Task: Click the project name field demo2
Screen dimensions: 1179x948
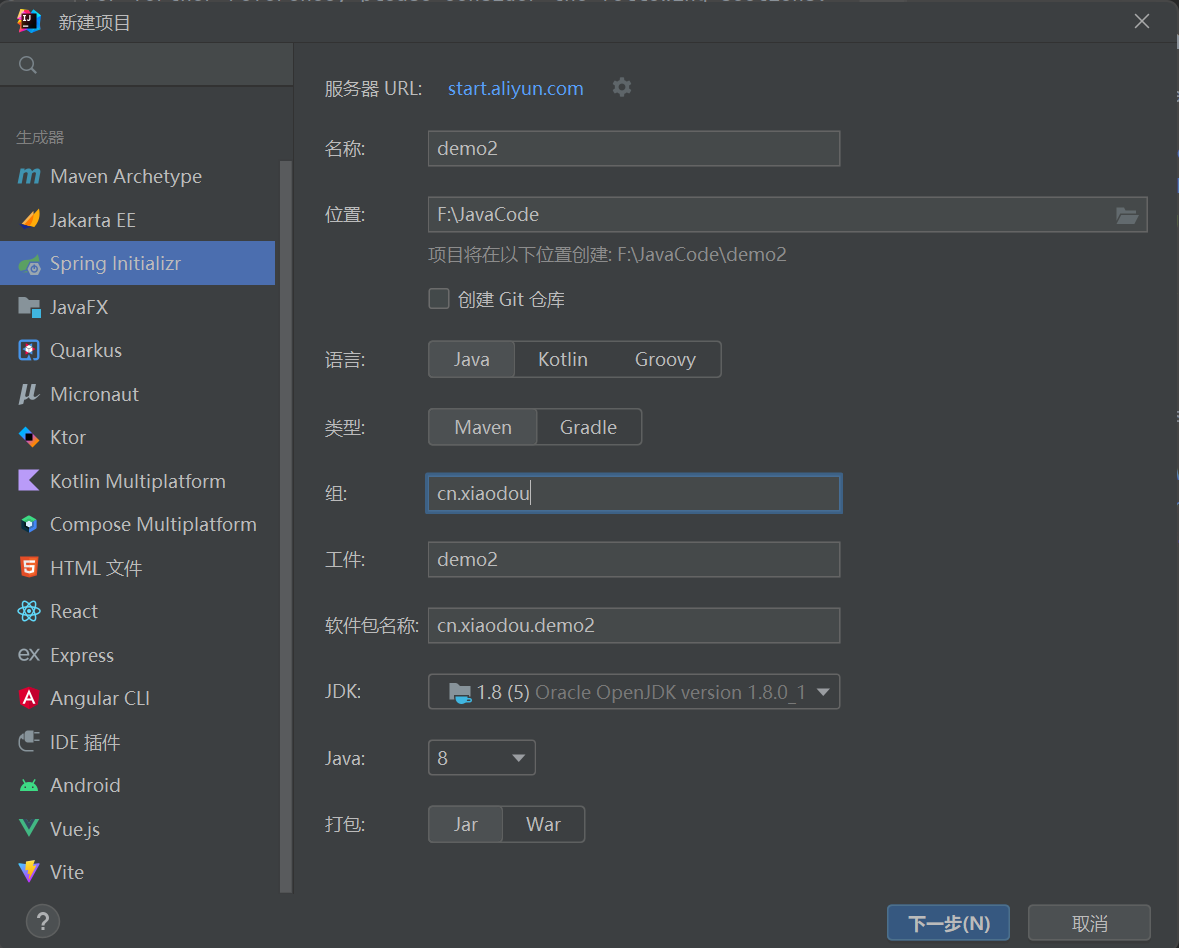Action: [634, 148]
